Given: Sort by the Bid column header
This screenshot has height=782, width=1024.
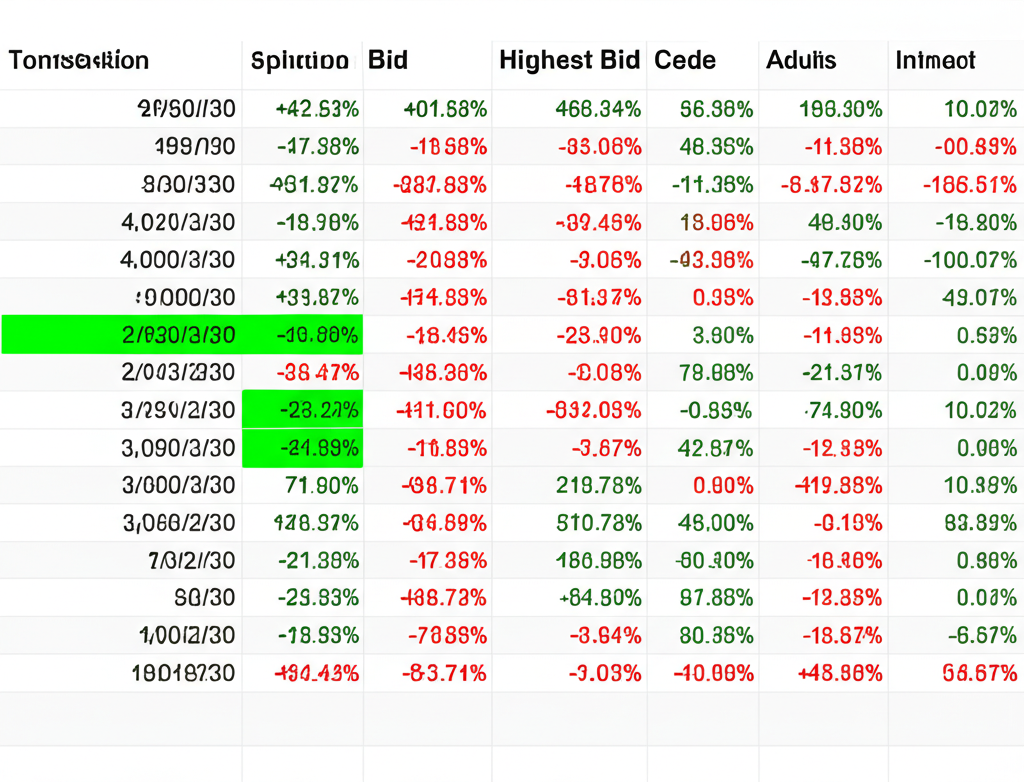Looking at the screenshot, I should click(x=388, y=60).
